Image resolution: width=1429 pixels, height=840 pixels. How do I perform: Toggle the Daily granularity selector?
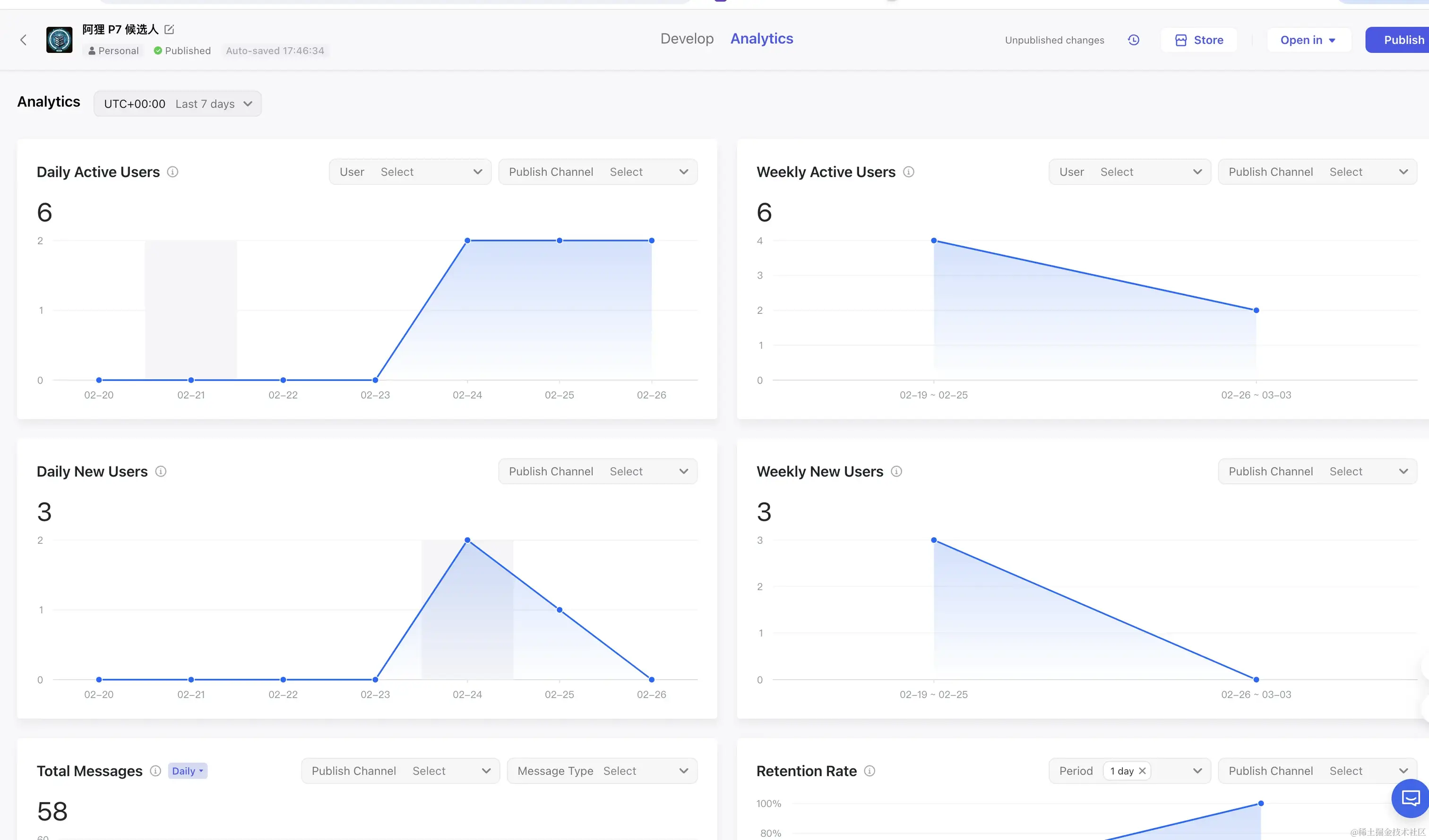[x=187, y=770]
